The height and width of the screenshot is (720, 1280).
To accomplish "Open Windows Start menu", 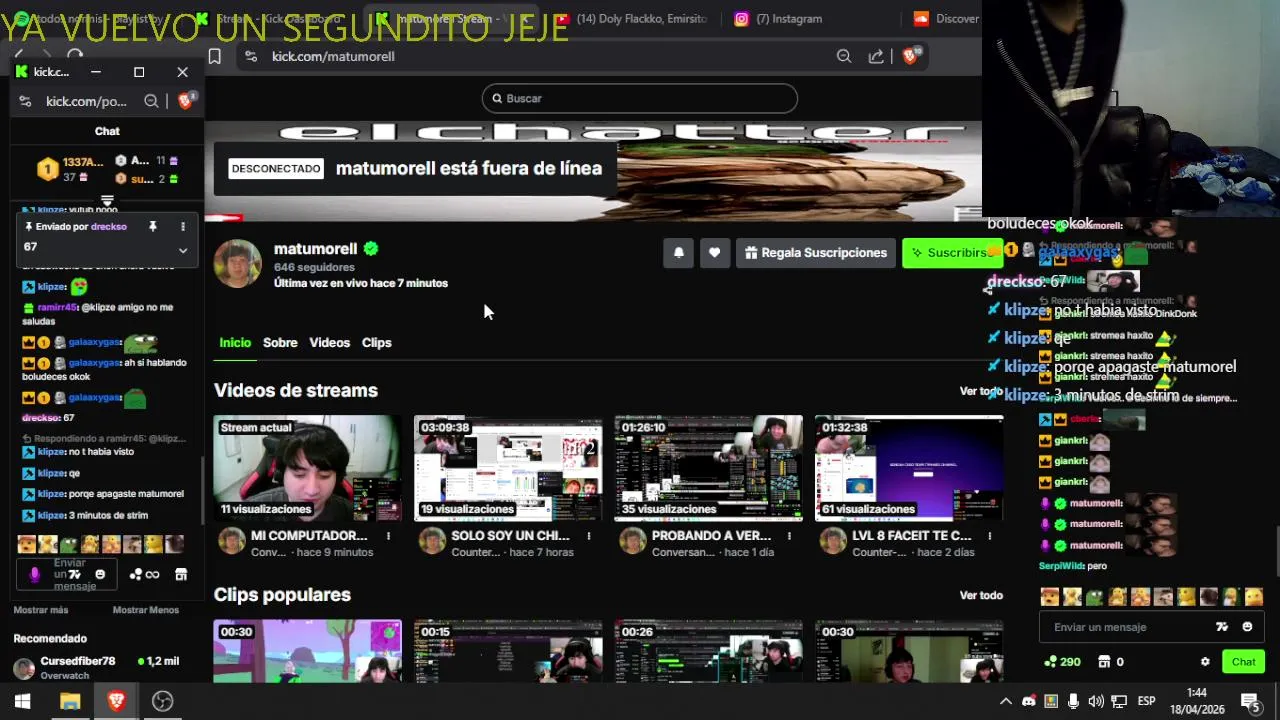I will coord(22,701).
